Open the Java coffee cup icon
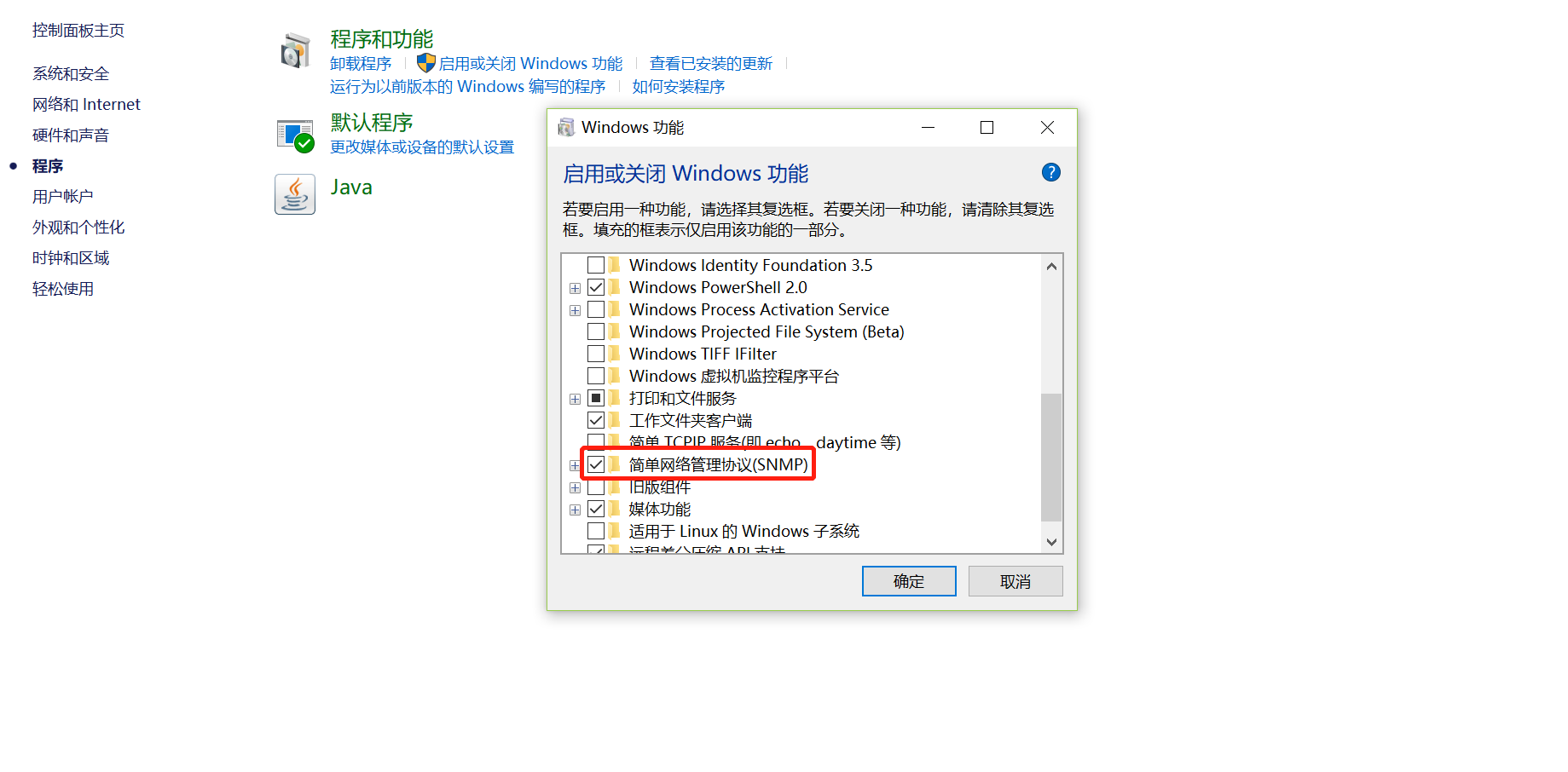The image size is (1568, 772). (x=295, y=194)
